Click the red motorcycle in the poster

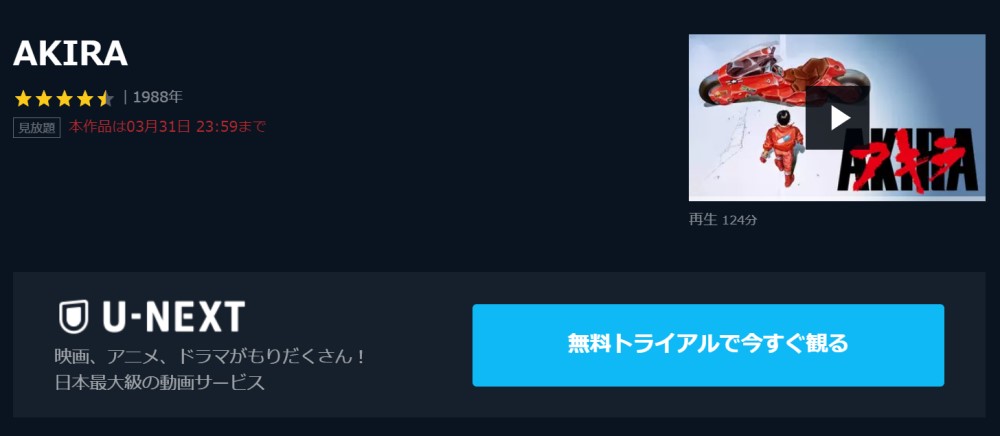click(783, 82)
